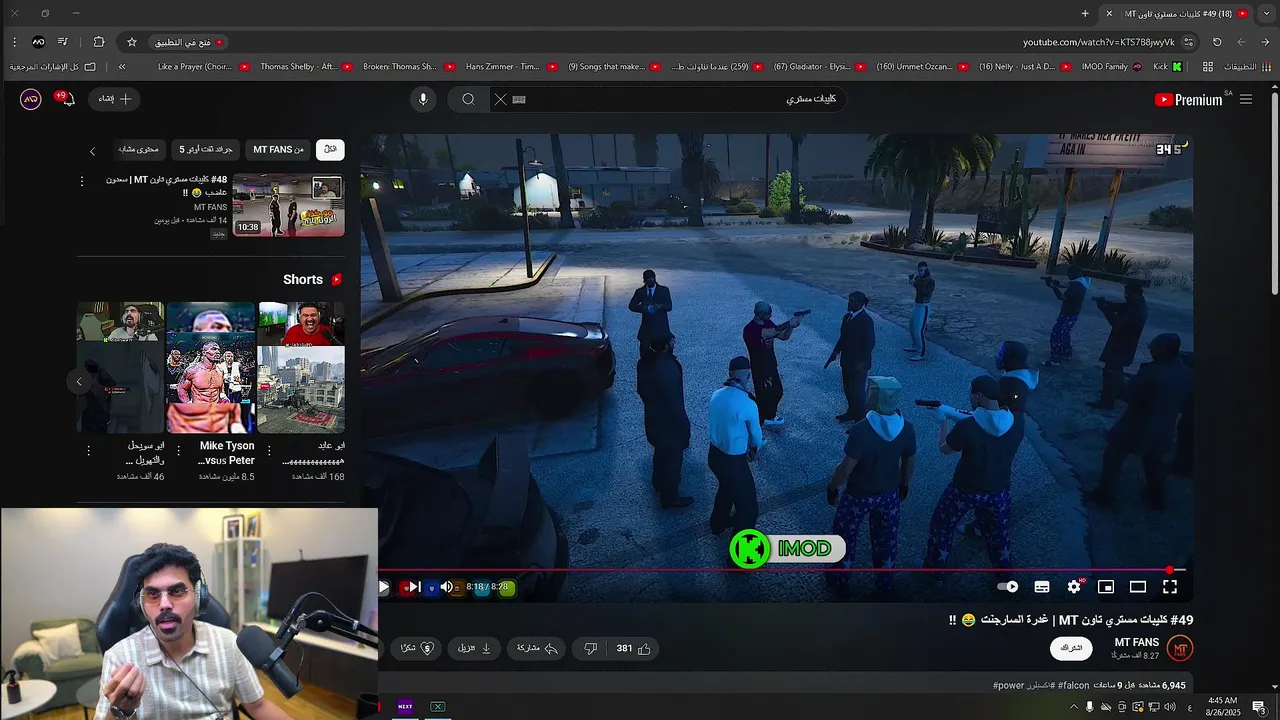Screen dimensions: 1280x720
Task: Click the subscribe button beside MT FANS
Action: point(1071,648)
